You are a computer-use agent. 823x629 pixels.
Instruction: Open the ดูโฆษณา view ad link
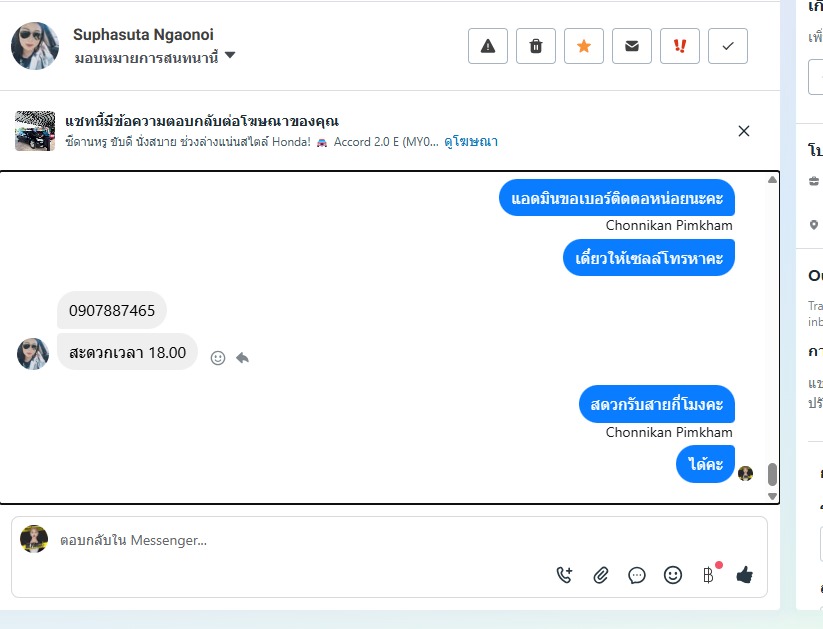pyautogui.click(x=471, y=142)
